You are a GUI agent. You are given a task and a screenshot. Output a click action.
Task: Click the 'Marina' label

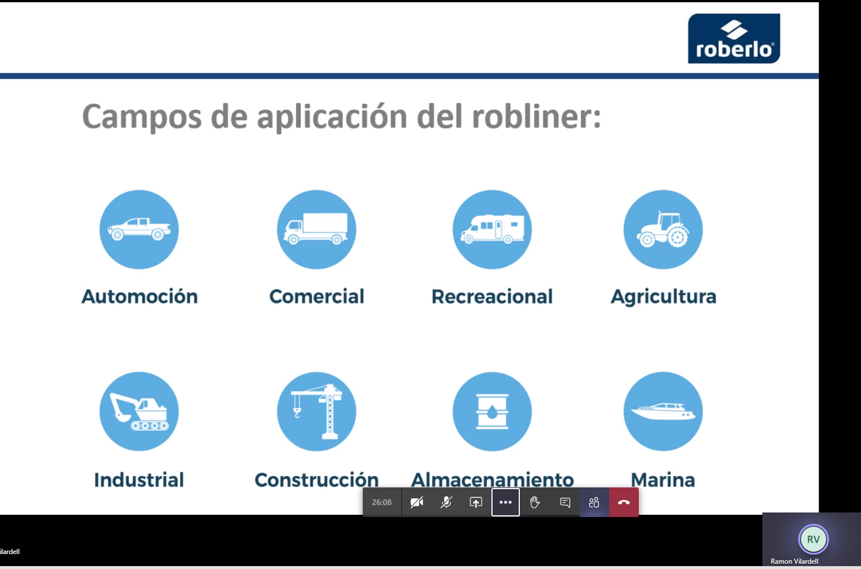(x=663, y=479)
